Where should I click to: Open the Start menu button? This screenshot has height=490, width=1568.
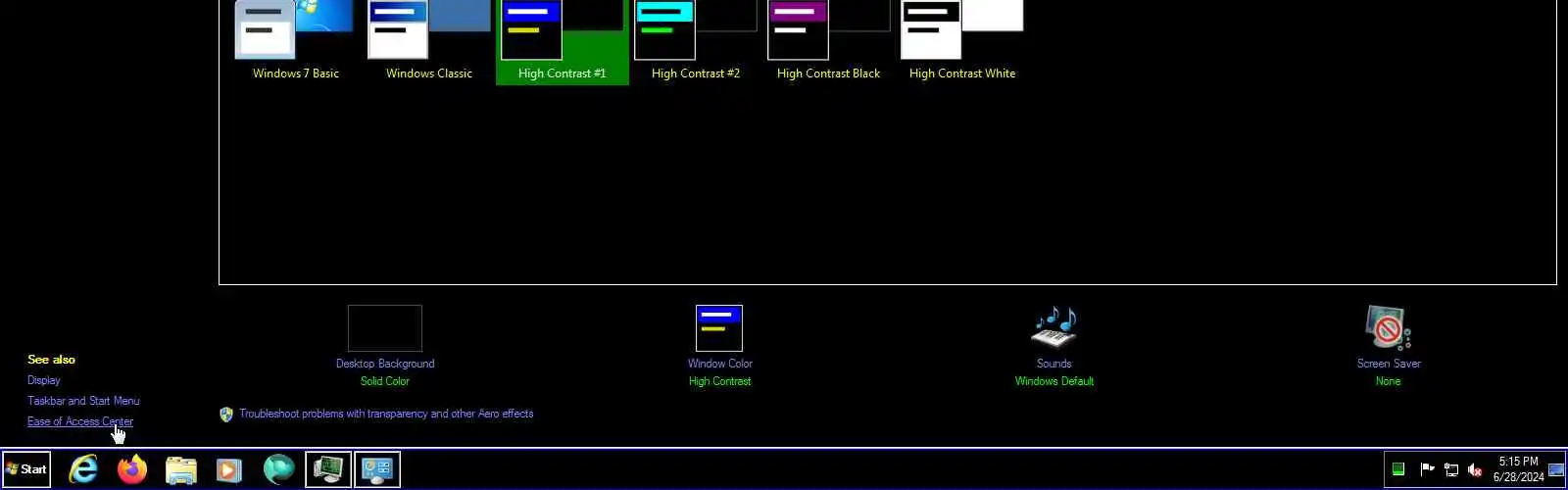pyautogui.click(x=26, y=469)
